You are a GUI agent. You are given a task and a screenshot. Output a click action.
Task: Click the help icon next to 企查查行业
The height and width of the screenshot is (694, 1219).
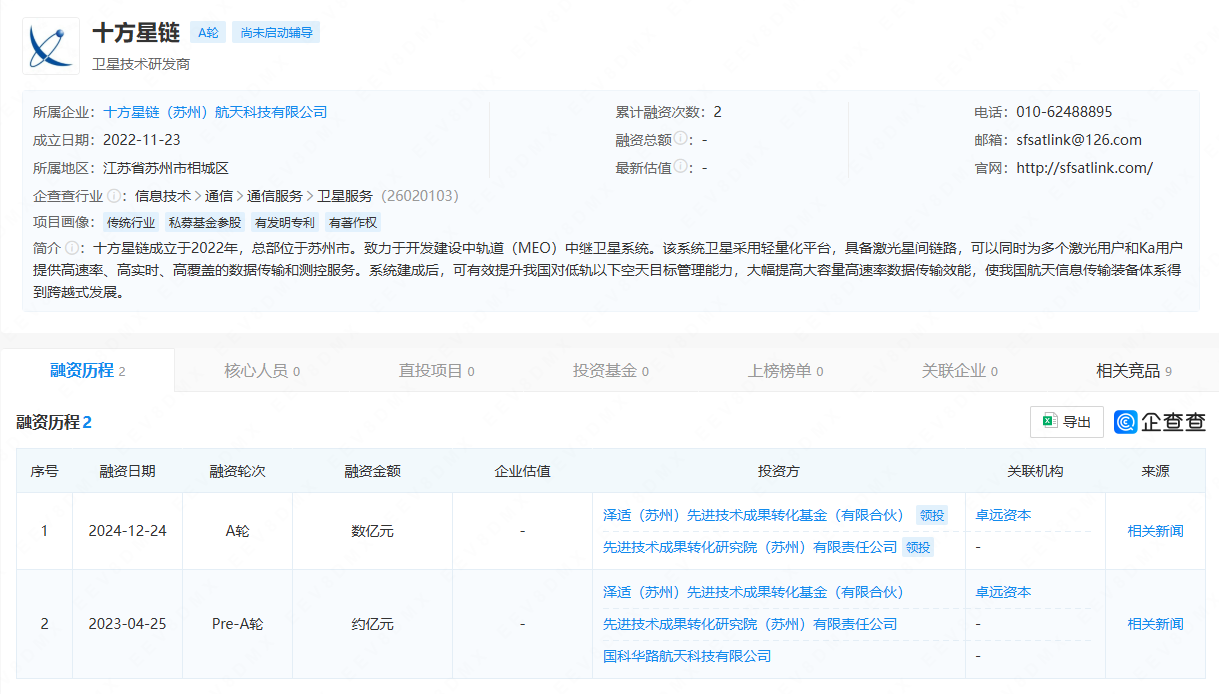[x=114, y=196]
